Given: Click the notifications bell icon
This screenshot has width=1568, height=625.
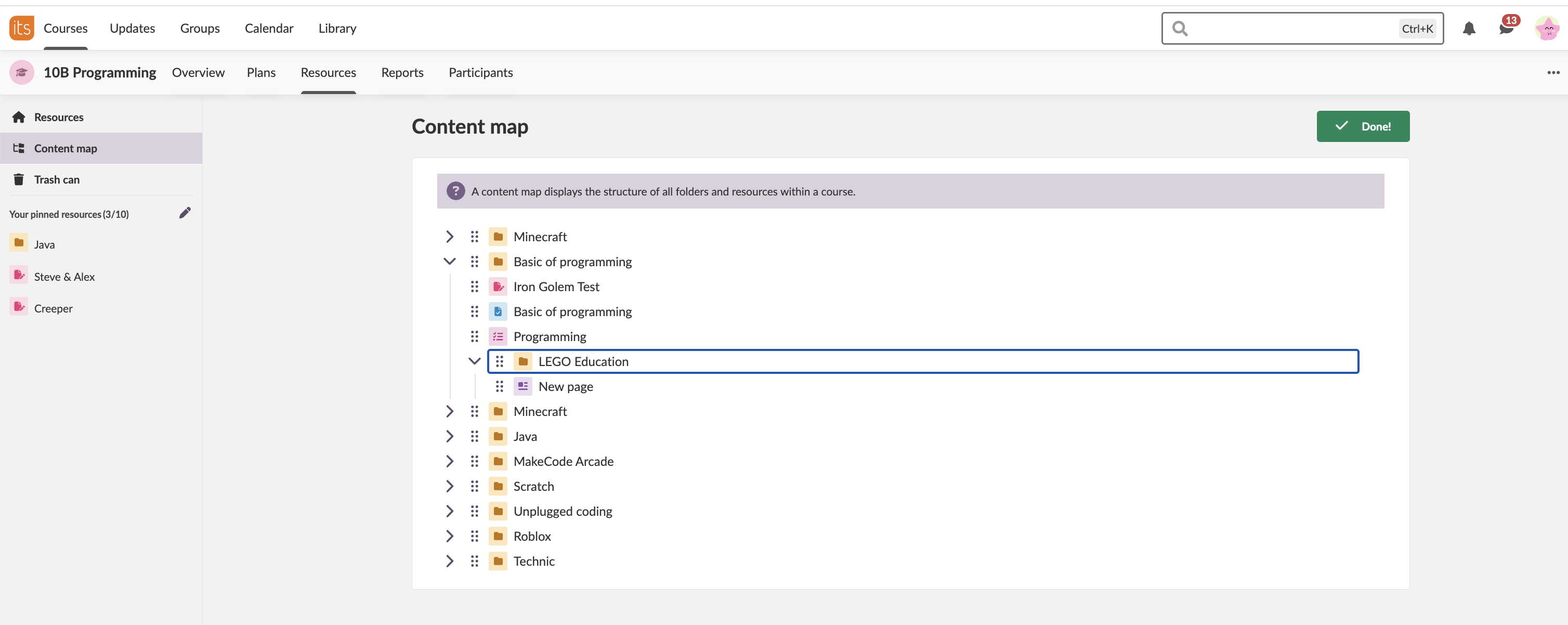Looking at the screenshot, I should point(1469,29).
